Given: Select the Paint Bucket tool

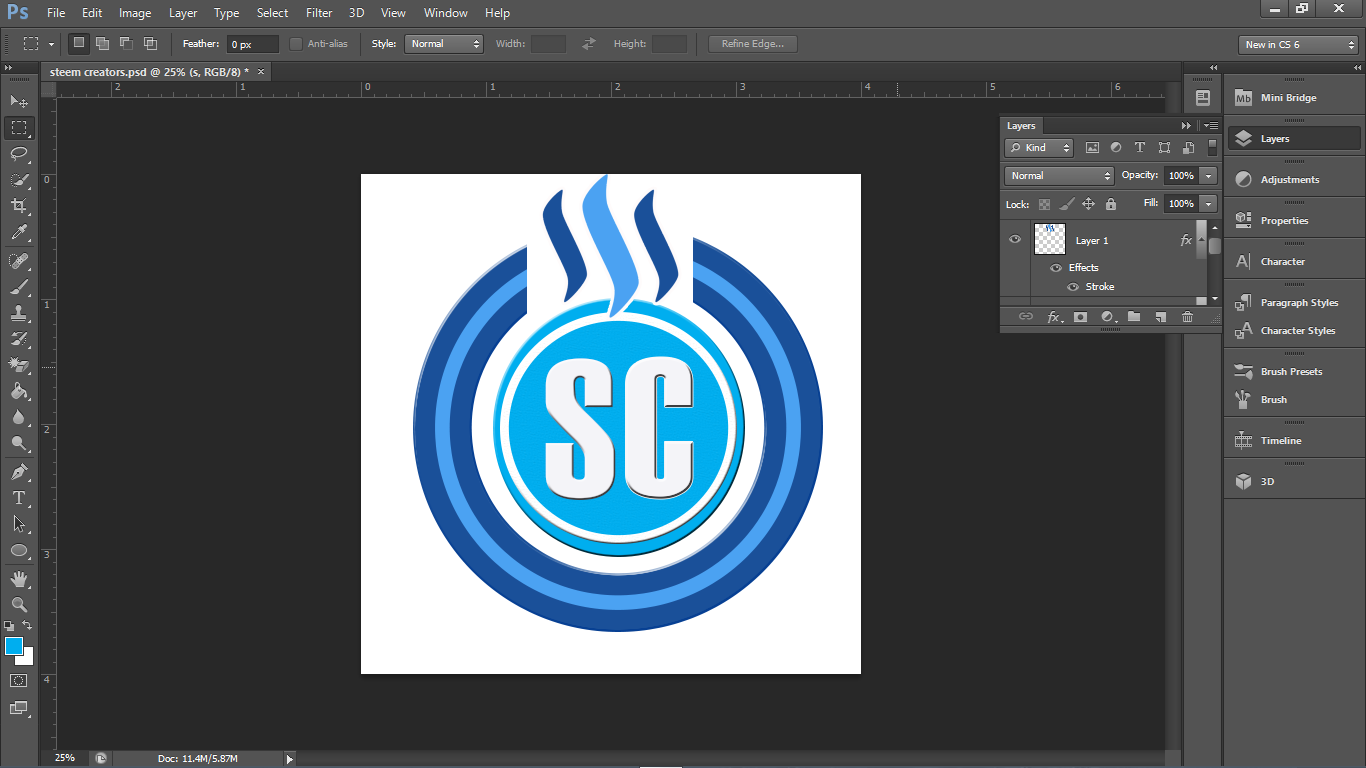Looking at the screenshot, I should point(19,391).
